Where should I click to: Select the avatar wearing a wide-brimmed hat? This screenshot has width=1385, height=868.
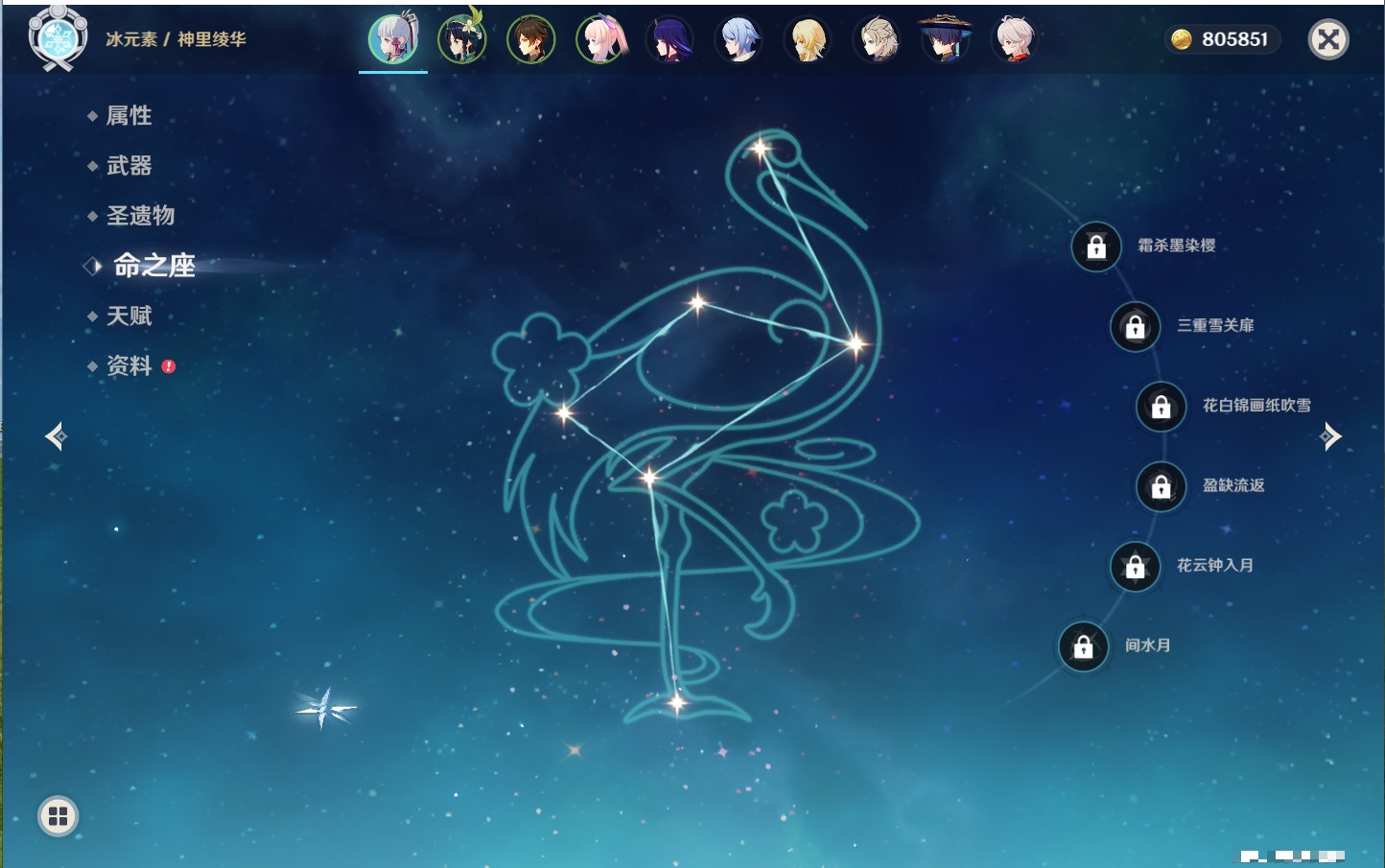click(x=946, y=39)
